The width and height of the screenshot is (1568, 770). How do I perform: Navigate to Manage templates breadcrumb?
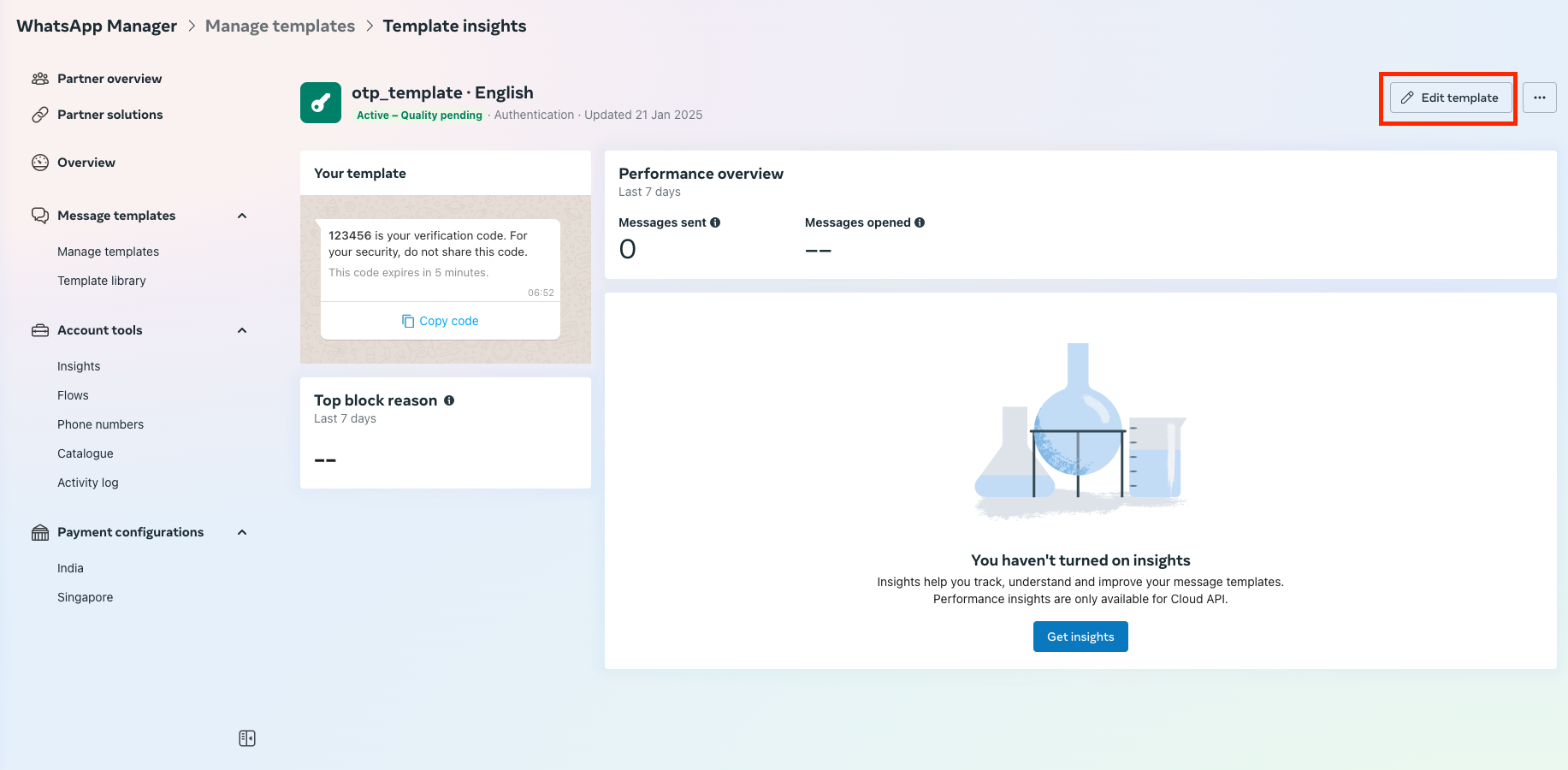[280, 26]
